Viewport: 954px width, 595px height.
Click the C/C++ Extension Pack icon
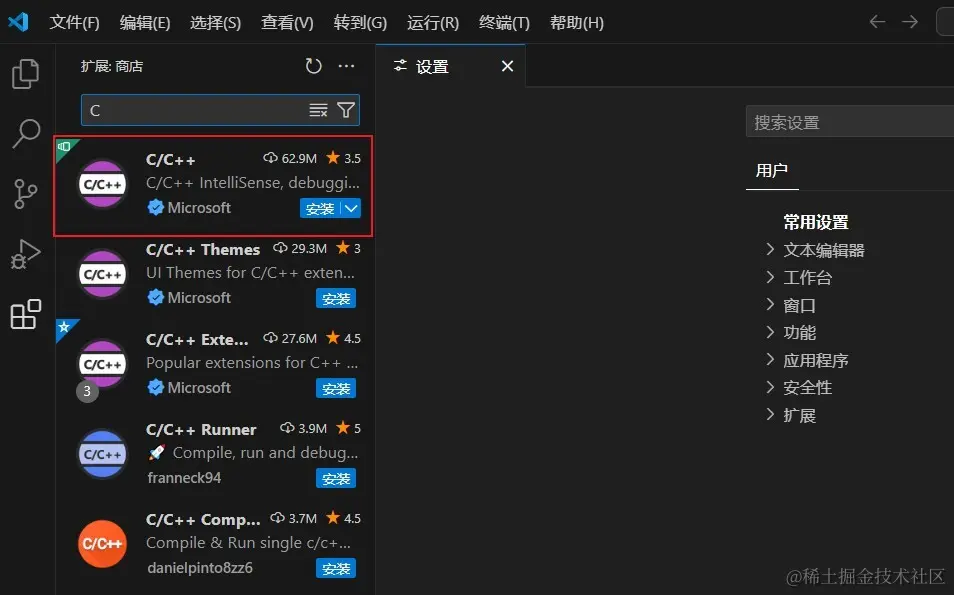[x=102, y=364]
